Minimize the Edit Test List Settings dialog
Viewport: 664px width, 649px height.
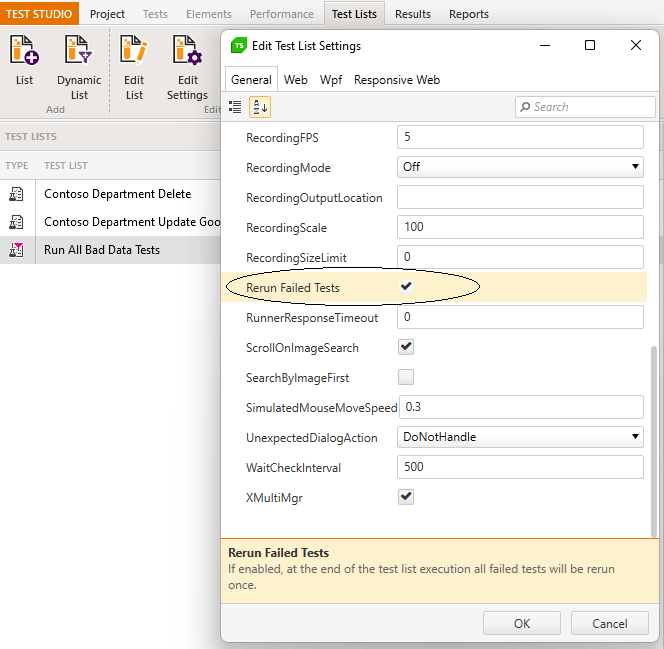pyautogui.click(x=545, y=45)
